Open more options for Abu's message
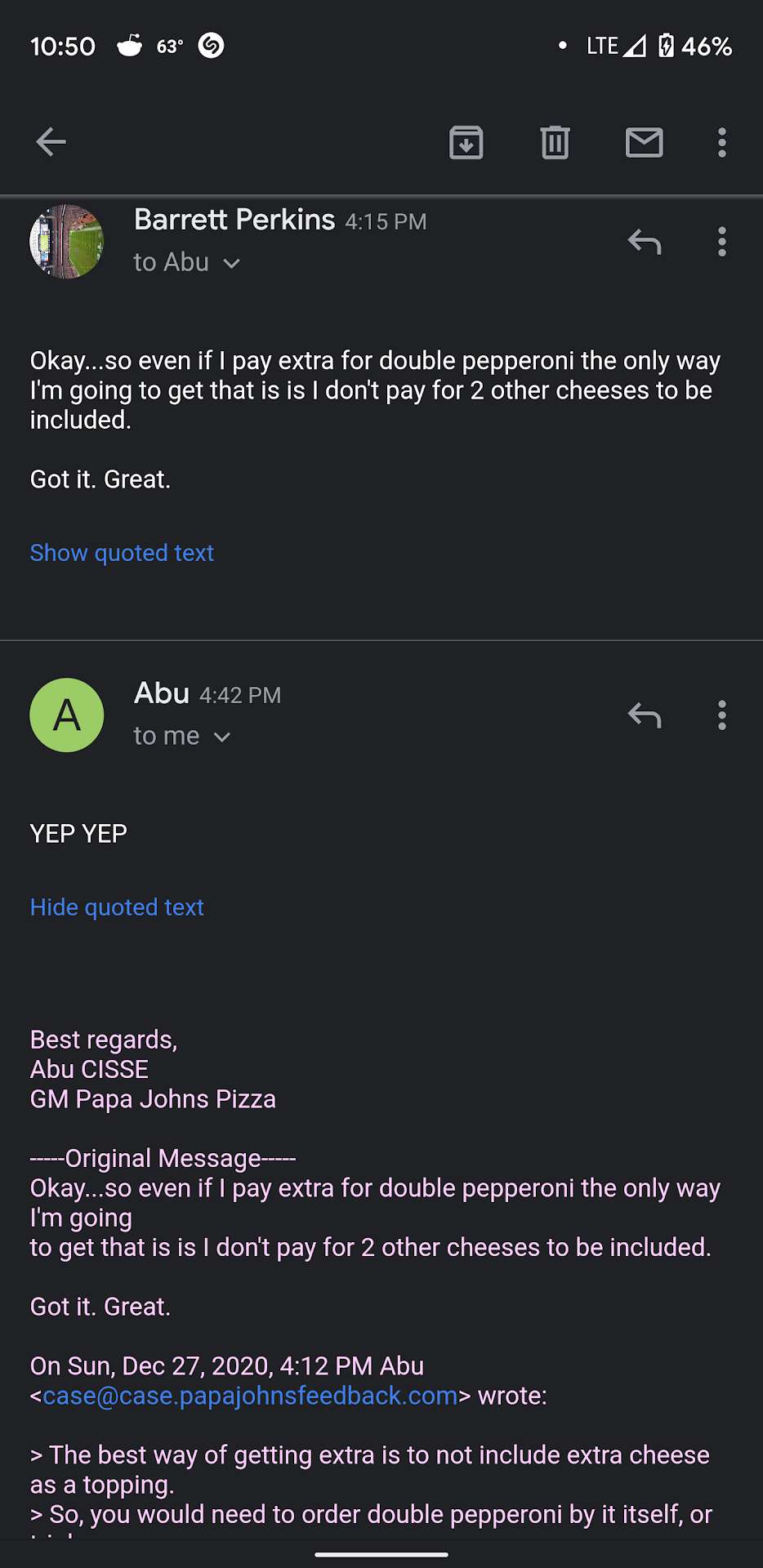763x1568 pixels. tap(721, 715)
